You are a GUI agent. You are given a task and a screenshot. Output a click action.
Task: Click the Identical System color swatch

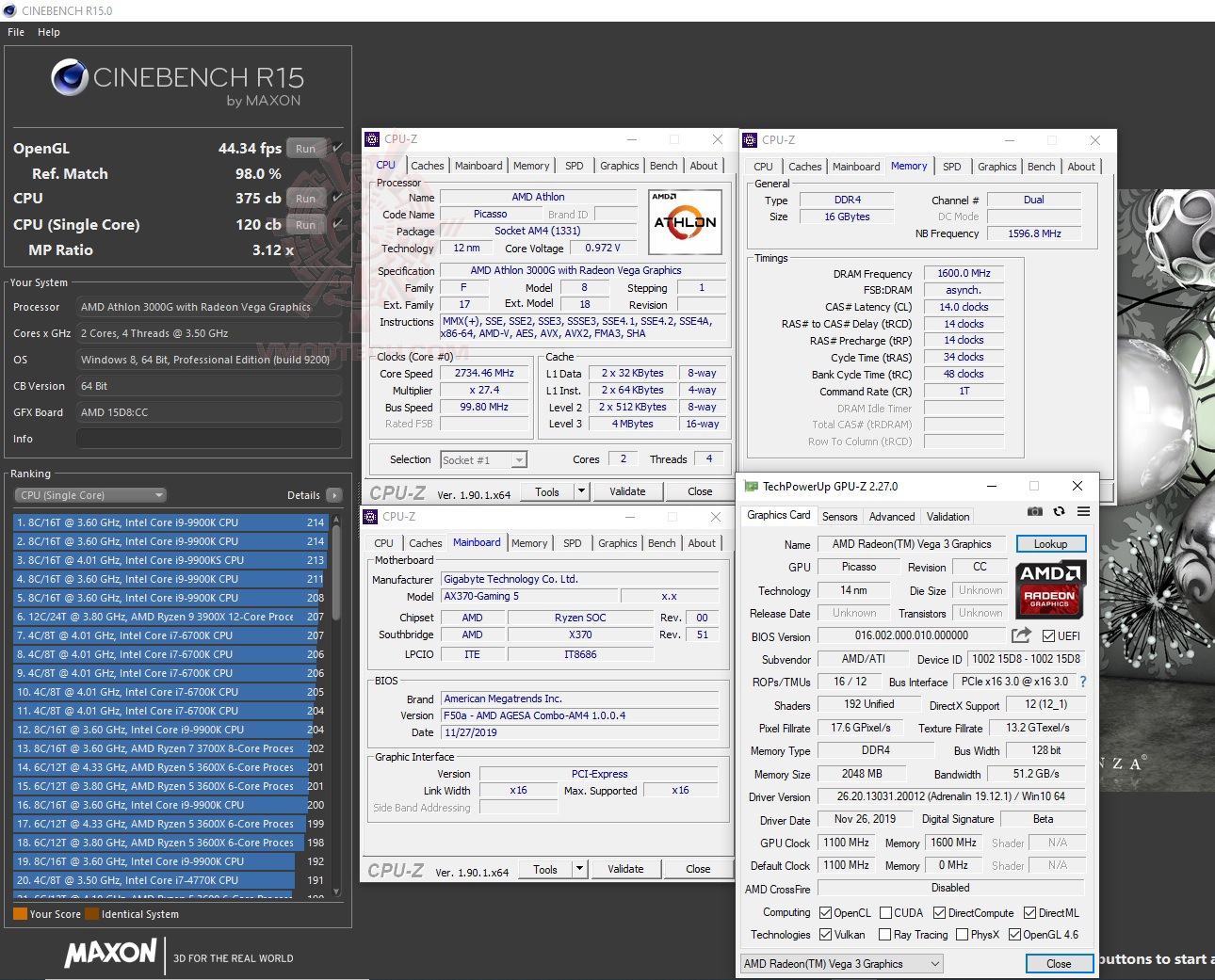coord(91,914)
